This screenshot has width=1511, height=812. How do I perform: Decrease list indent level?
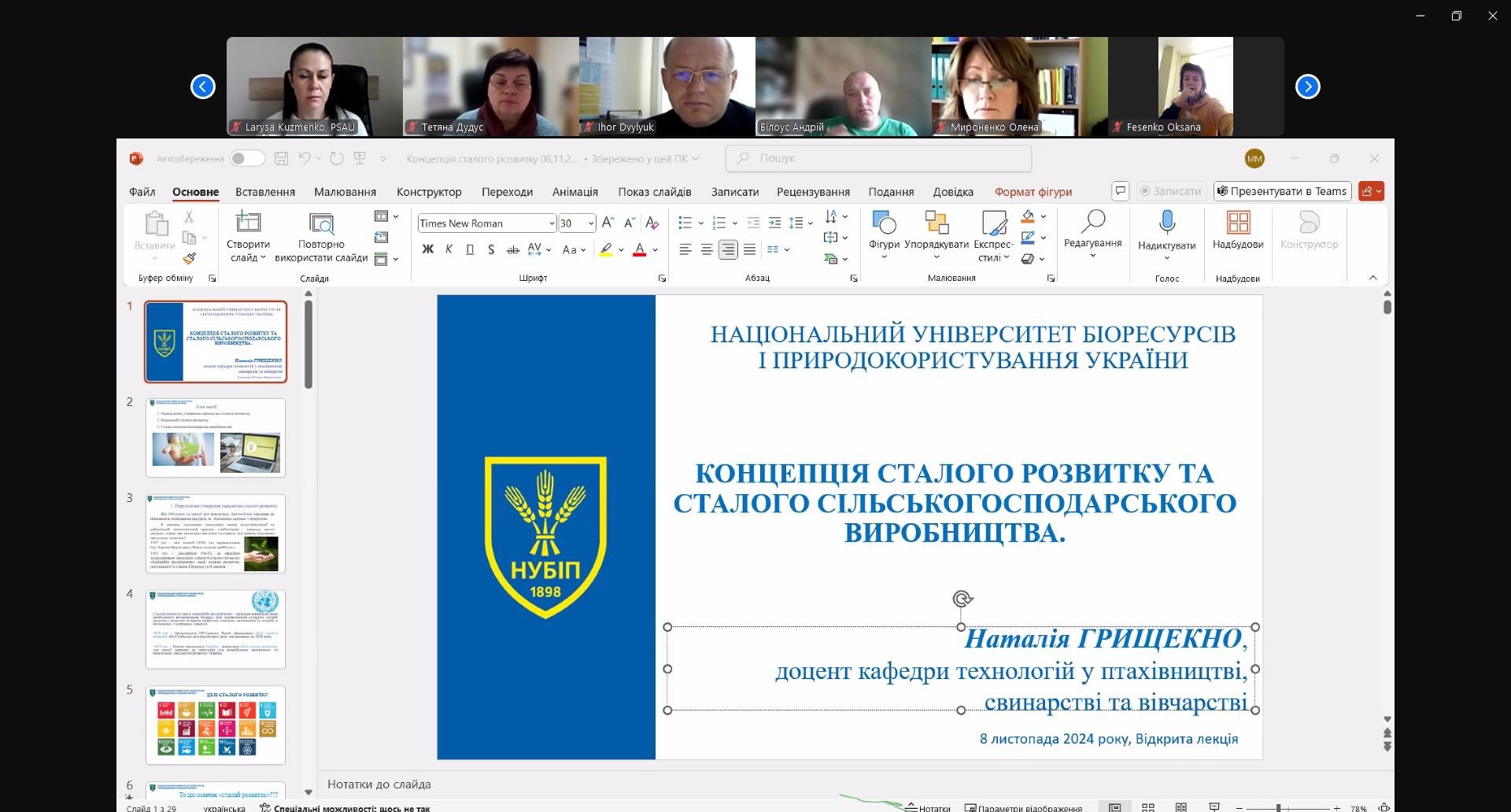pyautogui.click(x=753, y=223)
